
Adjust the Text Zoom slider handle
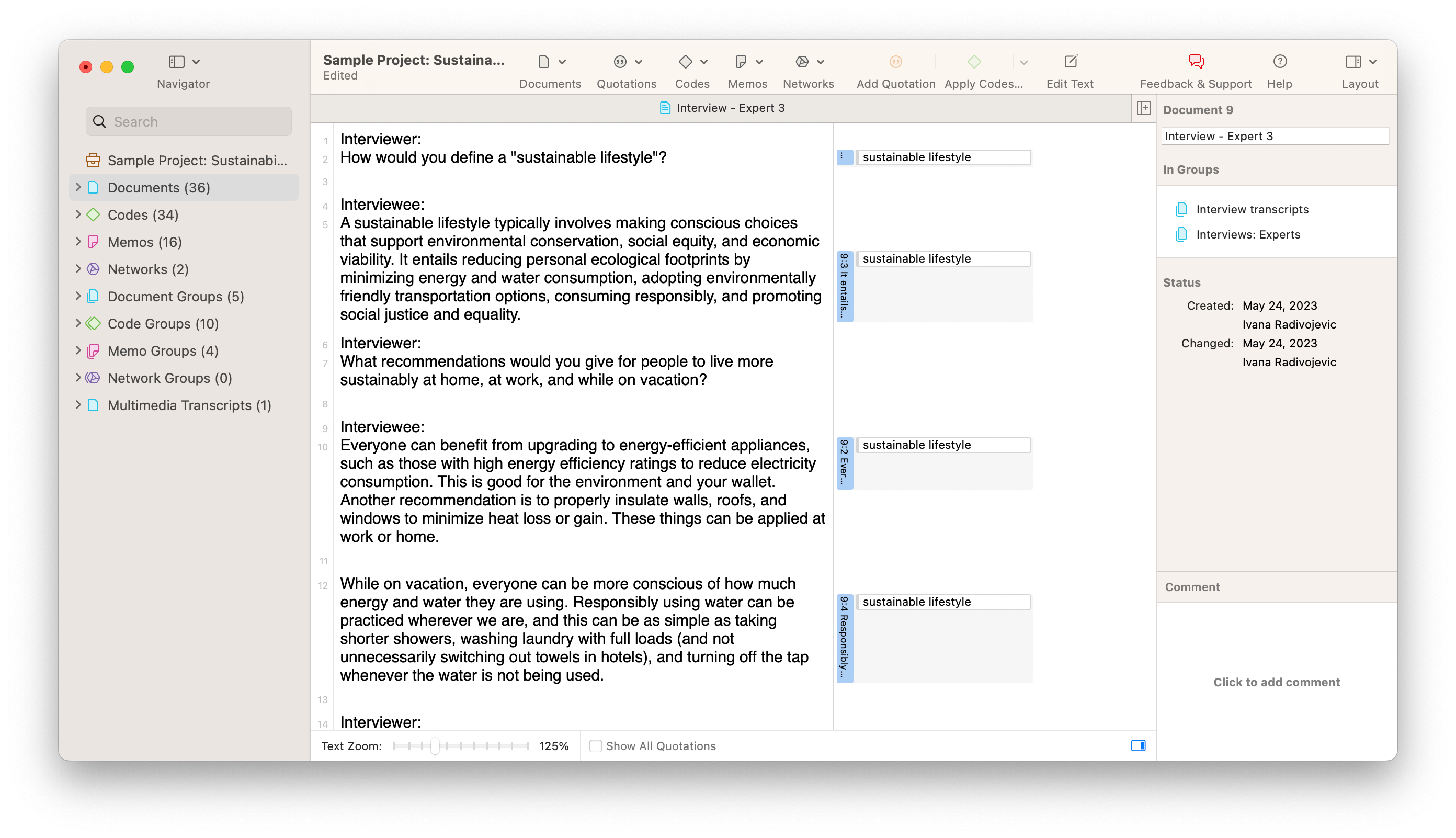pos(435,746)
